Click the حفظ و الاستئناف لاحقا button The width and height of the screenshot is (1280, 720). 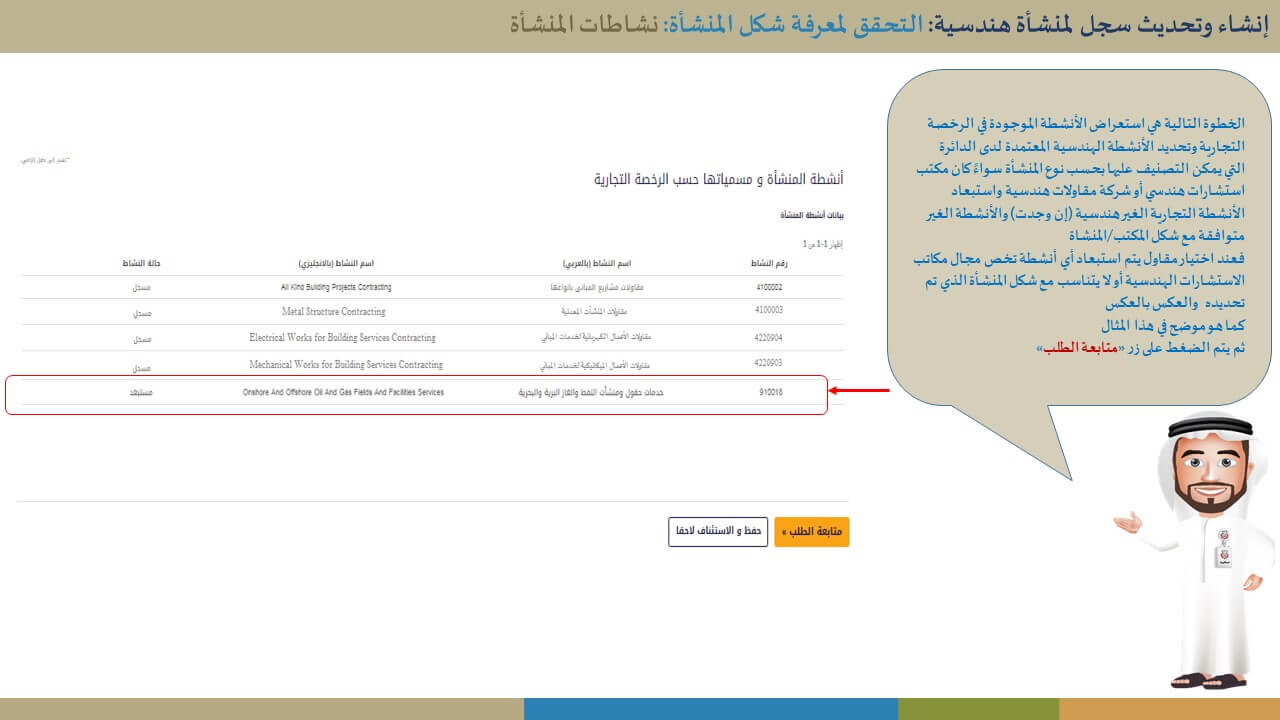[x=718, y=531]
